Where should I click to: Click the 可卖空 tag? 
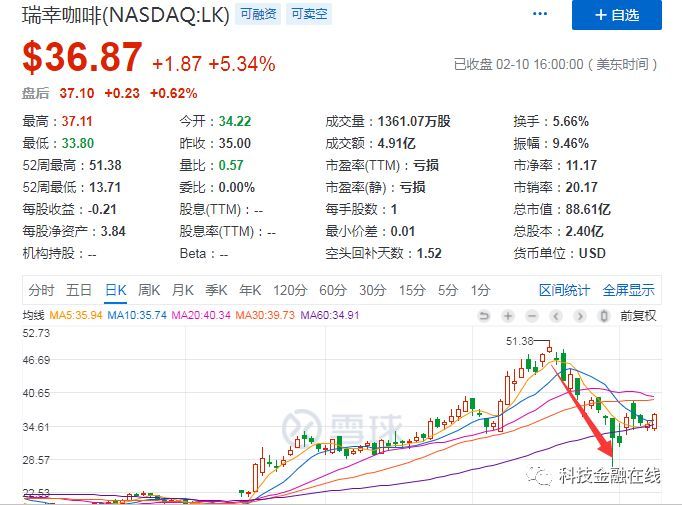point(309,14)
